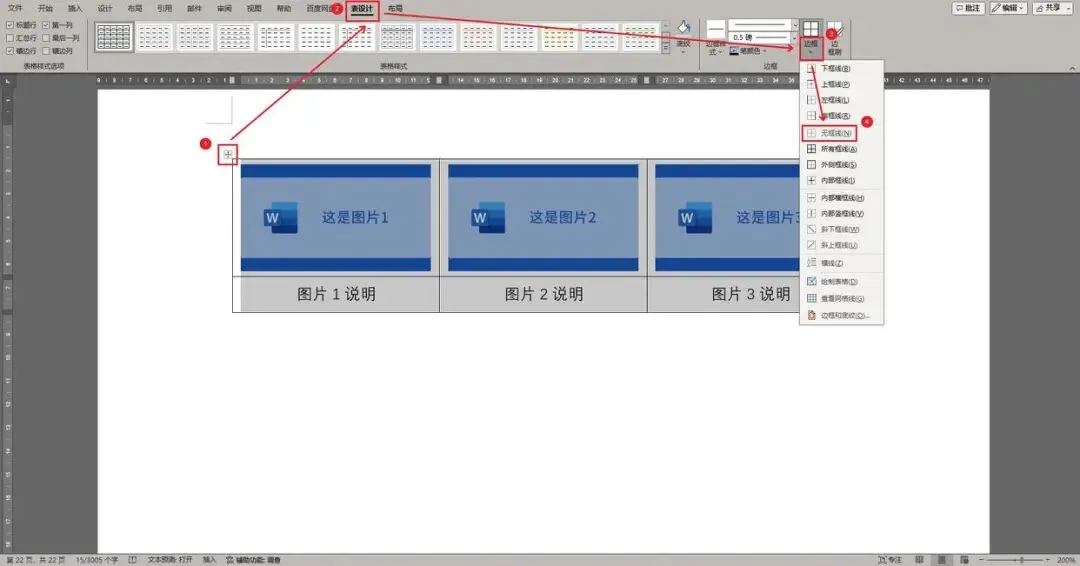Open the 插入 Insert tab

pos(74,8)
